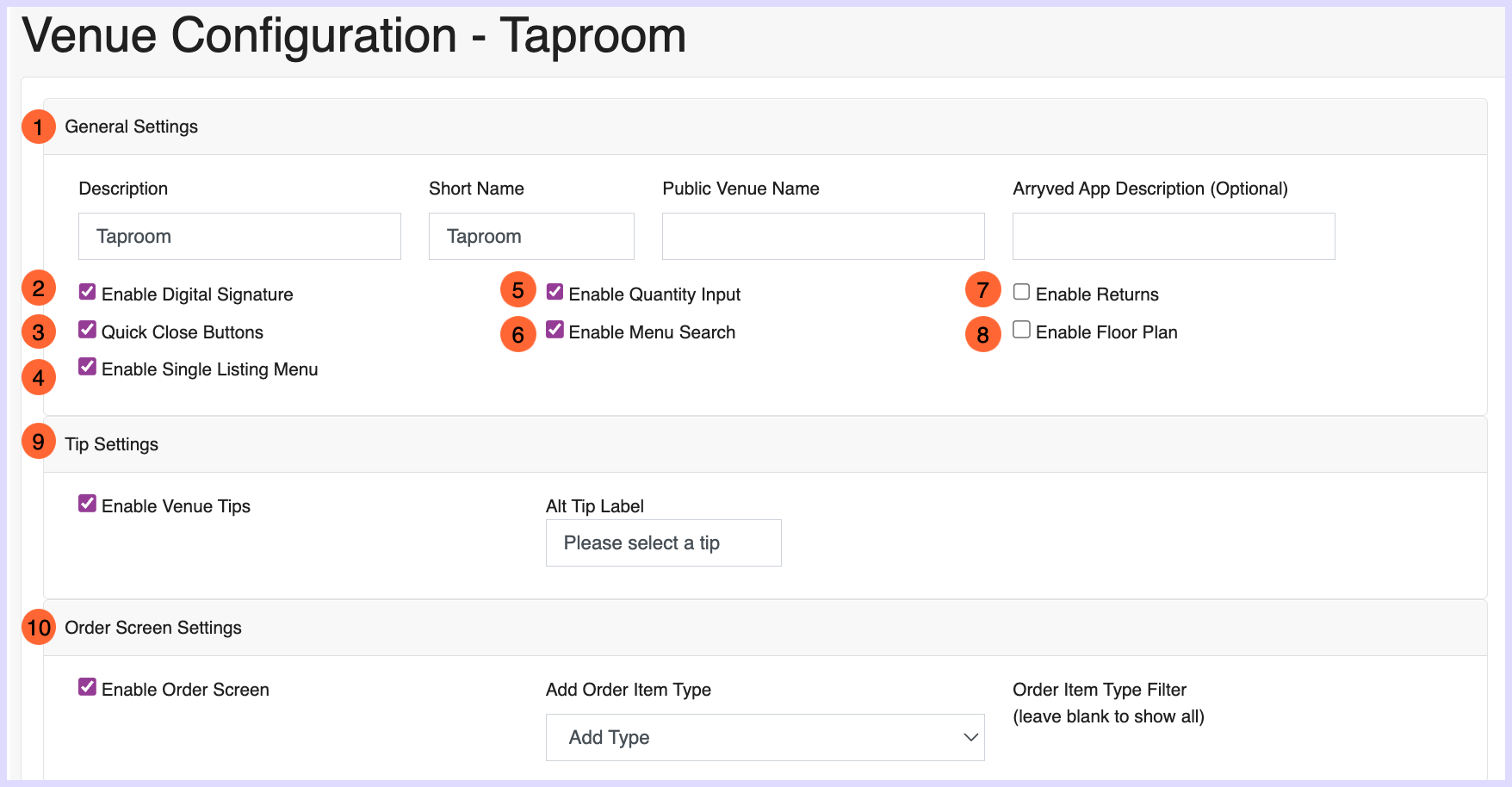The image size is (1512, 787).
Task: Toggle Enable Menu Search checkbox
Action: tap(555, 330)
